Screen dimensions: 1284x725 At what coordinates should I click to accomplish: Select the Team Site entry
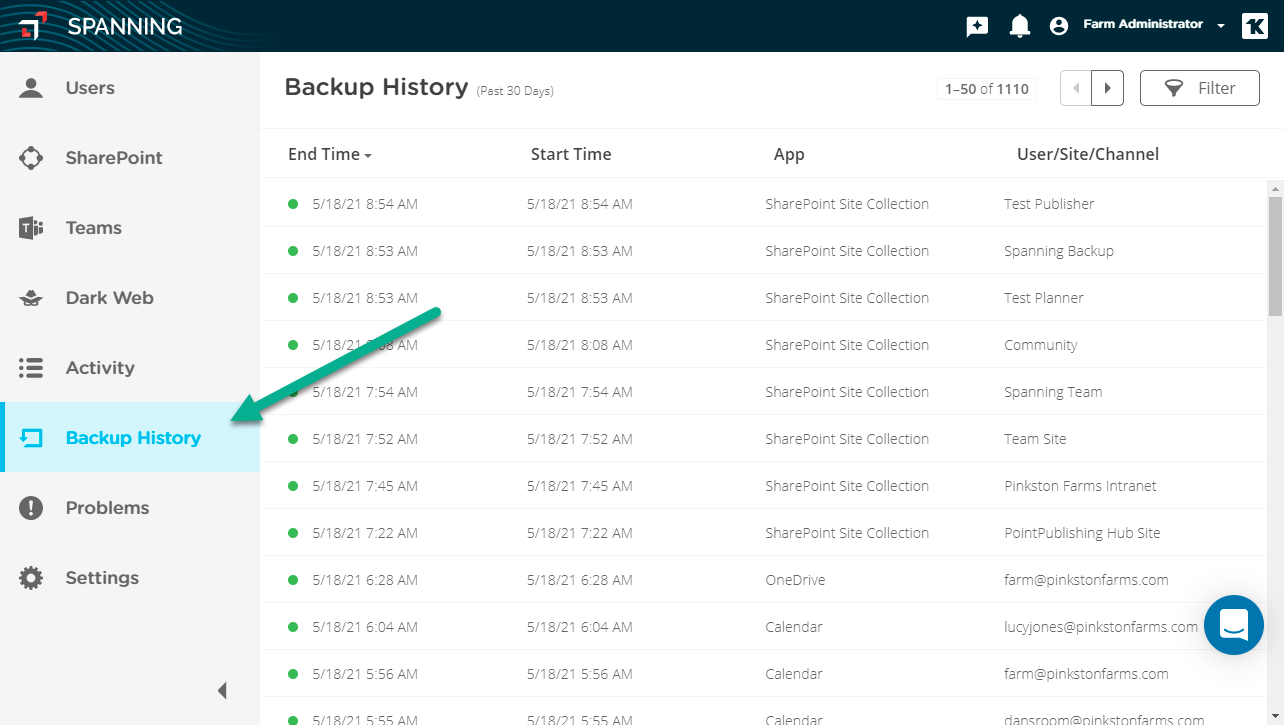1035,439
